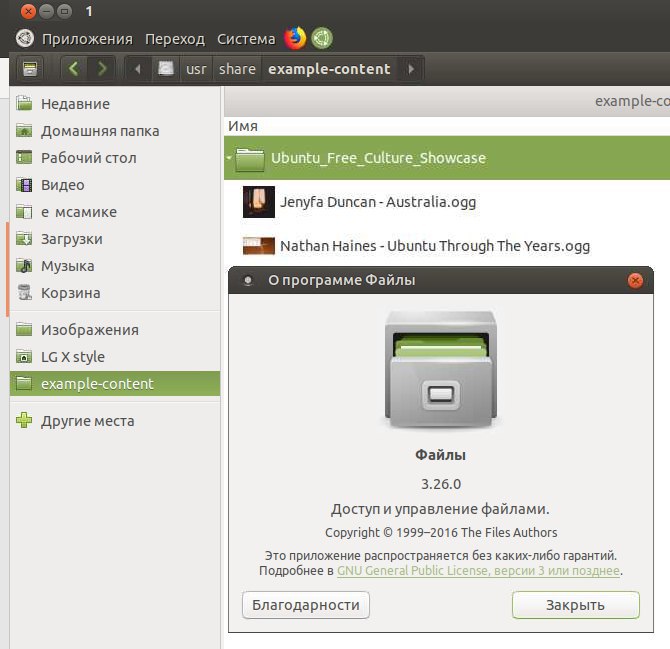Image resolution: width=670 pixels, height=649 pixels.
Task: Open the Приложения menu
Action: coord(87,39)
